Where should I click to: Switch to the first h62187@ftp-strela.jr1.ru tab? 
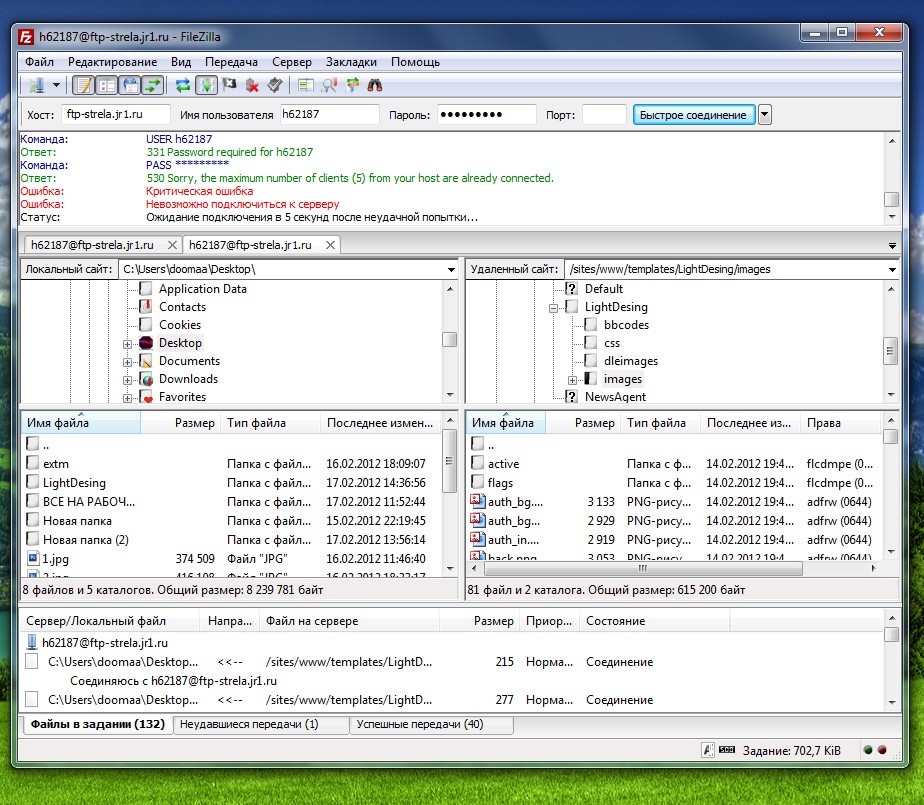click(x=92, y=245)
